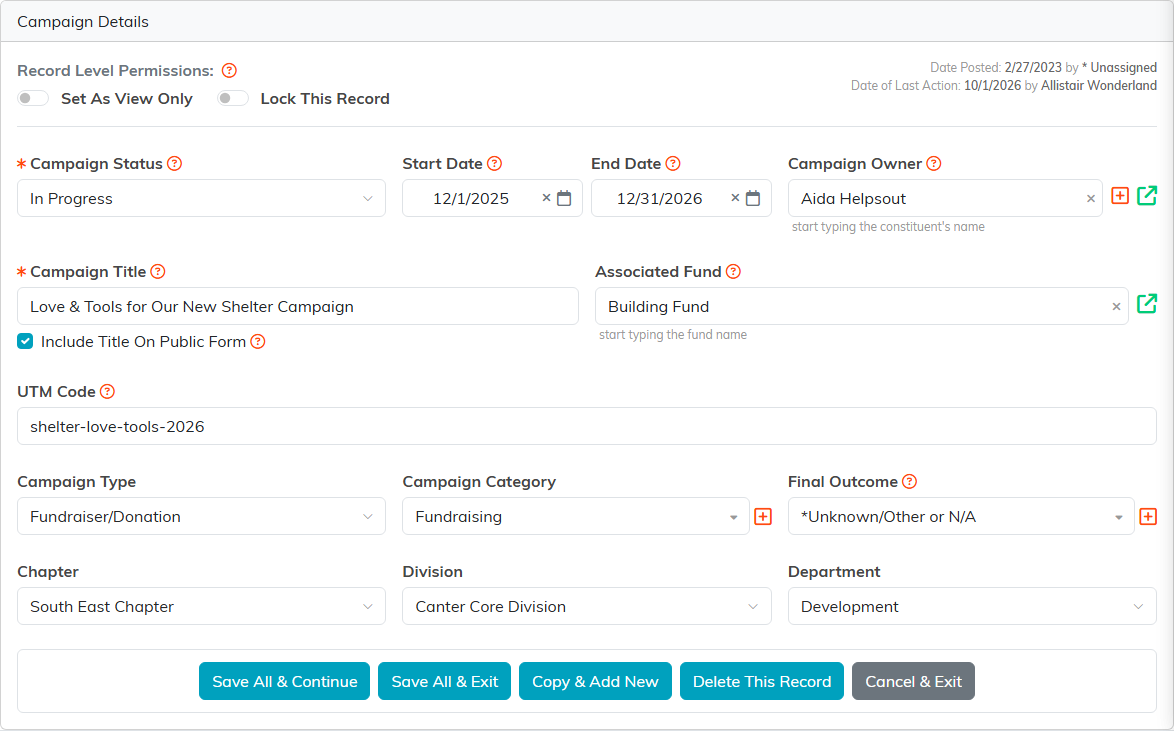Expand the Final Outcome dropdown
This screenshot has width=1174, height=731.
[x=961, y=516]
